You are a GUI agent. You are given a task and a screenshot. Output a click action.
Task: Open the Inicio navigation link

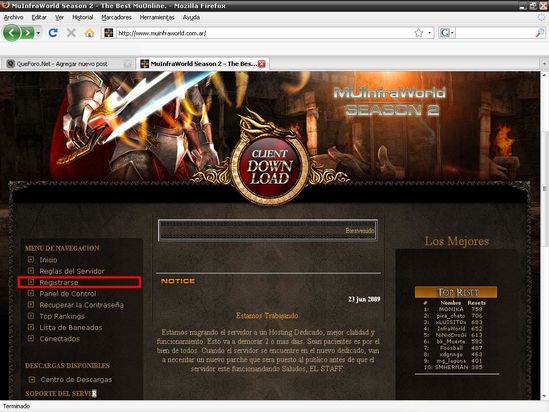point(48,260)
